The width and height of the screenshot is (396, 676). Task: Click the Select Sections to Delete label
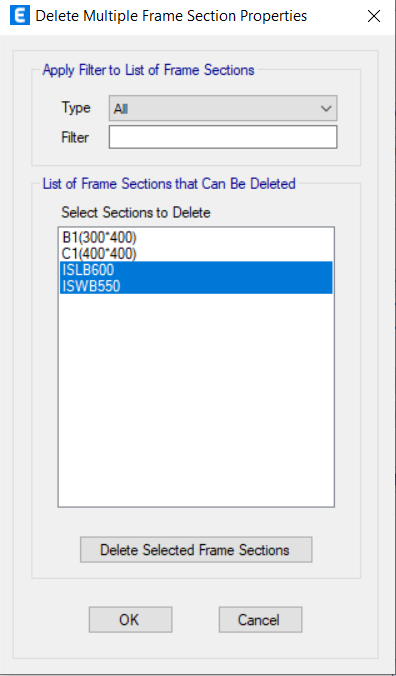136,212
